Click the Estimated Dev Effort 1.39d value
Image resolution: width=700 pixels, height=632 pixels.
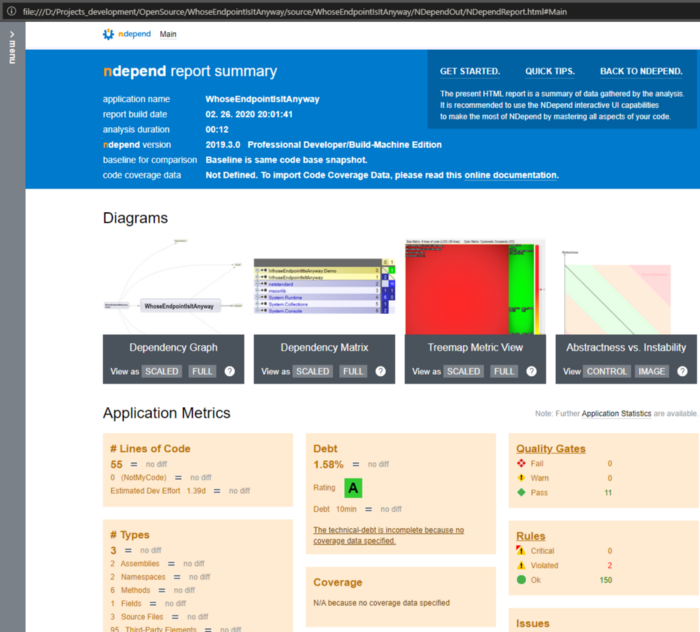click(196, 491)
